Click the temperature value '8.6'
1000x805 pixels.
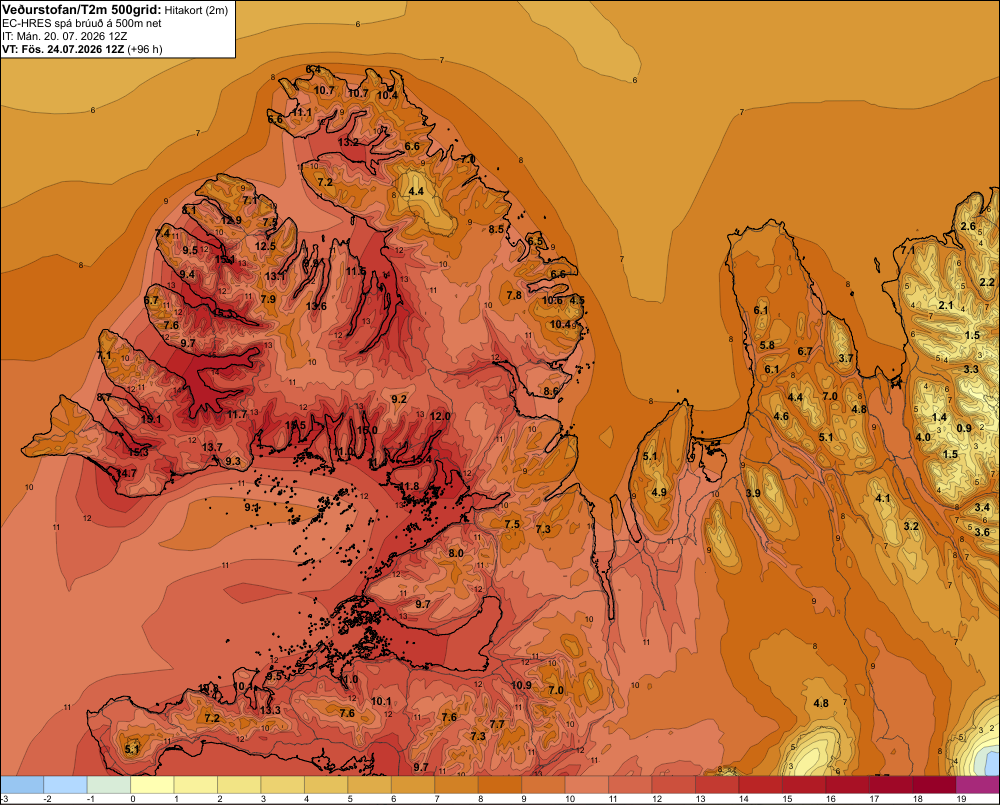[551, 392]
